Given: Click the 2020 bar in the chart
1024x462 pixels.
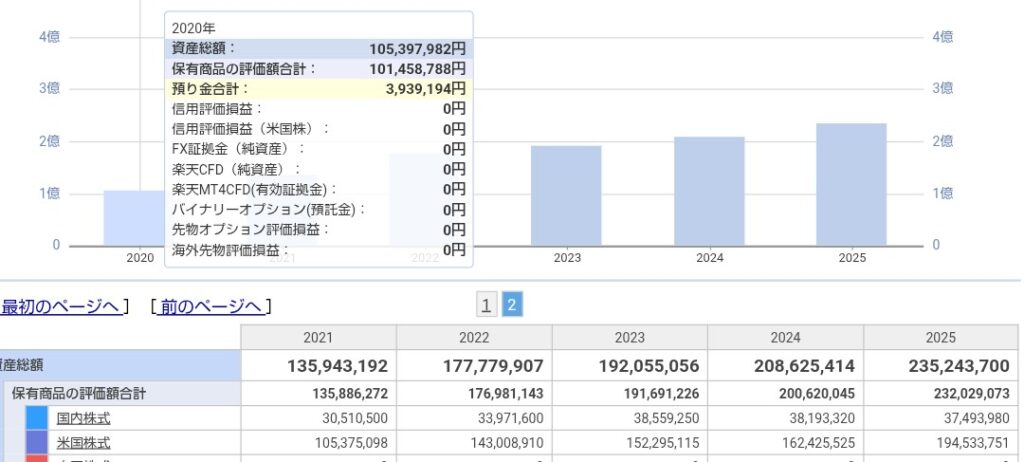Looking at the screenshot, I should tap(135, 218).
